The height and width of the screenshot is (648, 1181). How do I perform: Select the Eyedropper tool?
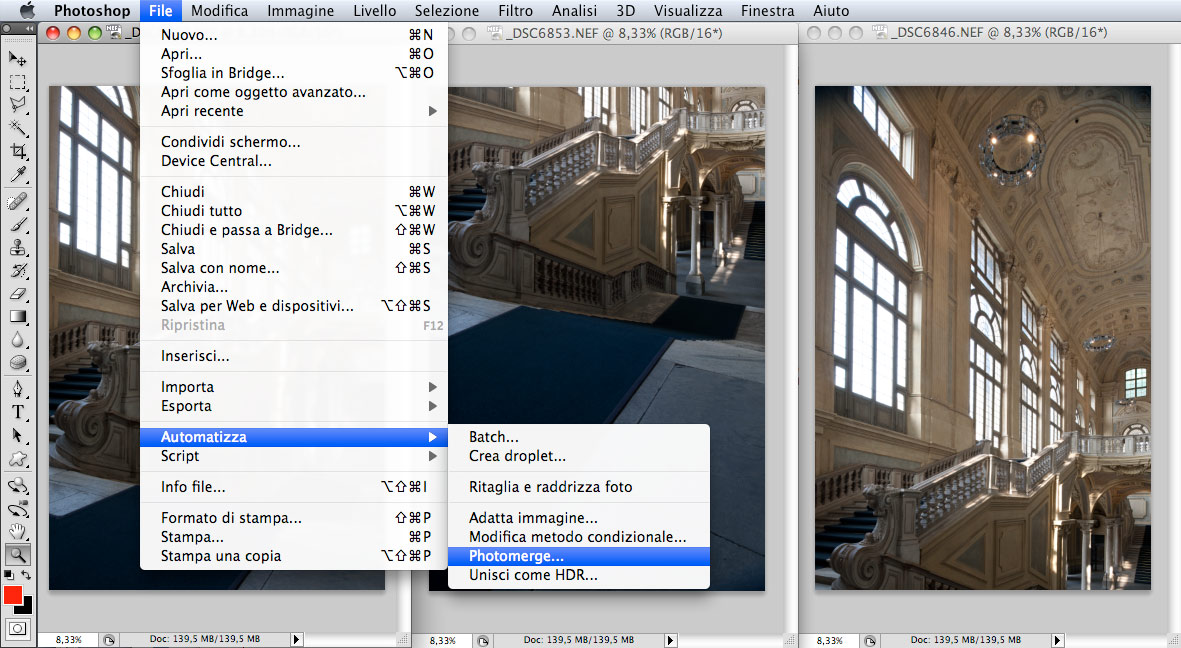(x=17, y=175)
